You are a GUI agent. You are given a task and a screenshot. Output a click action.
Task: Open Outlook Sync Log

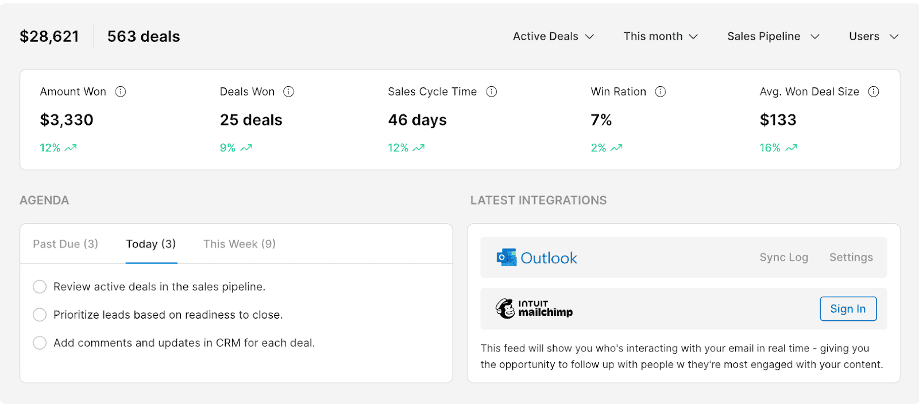point(784,258)
